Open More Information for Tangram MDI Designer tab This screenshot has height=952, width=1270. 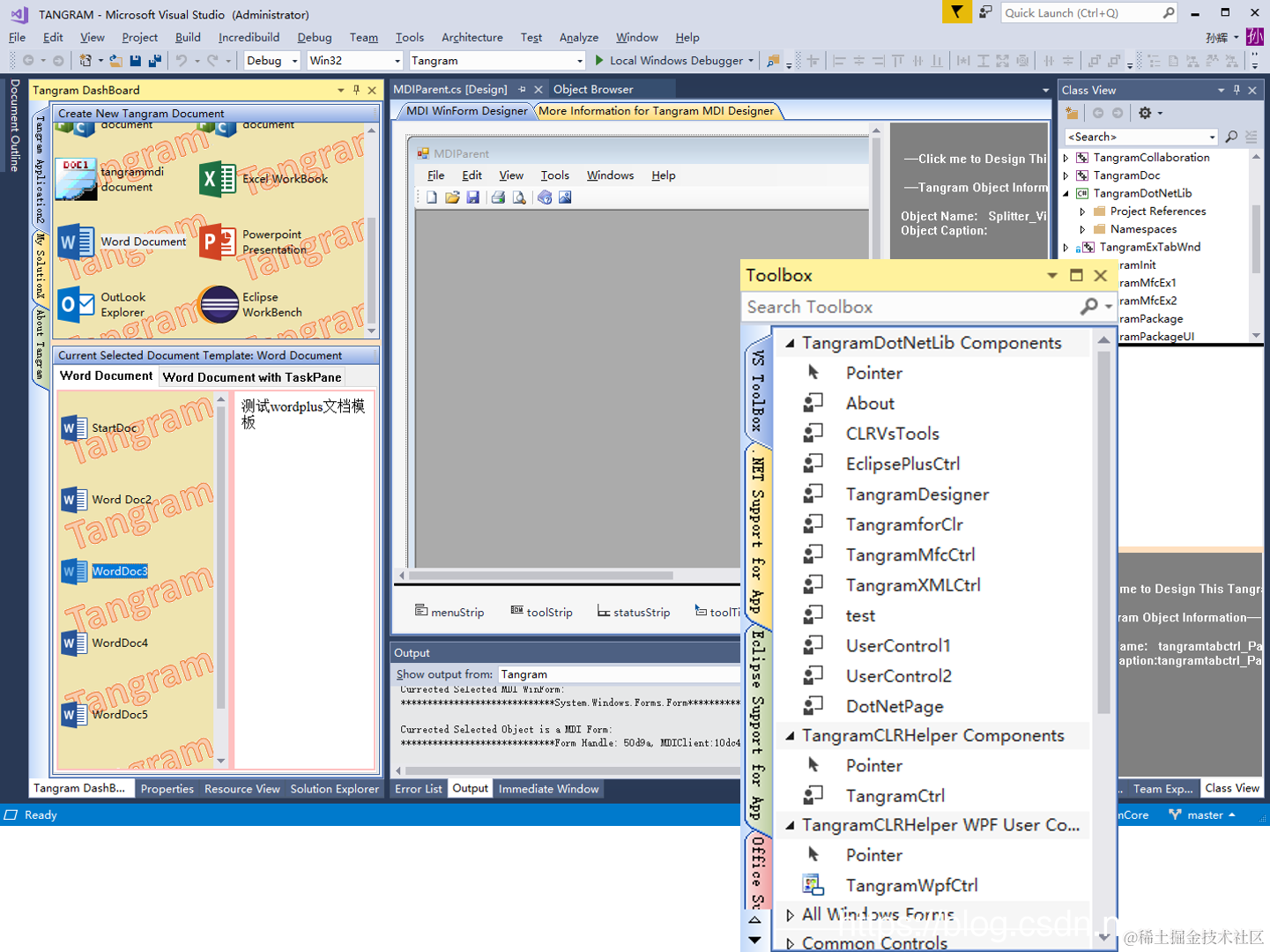[656, 111]
